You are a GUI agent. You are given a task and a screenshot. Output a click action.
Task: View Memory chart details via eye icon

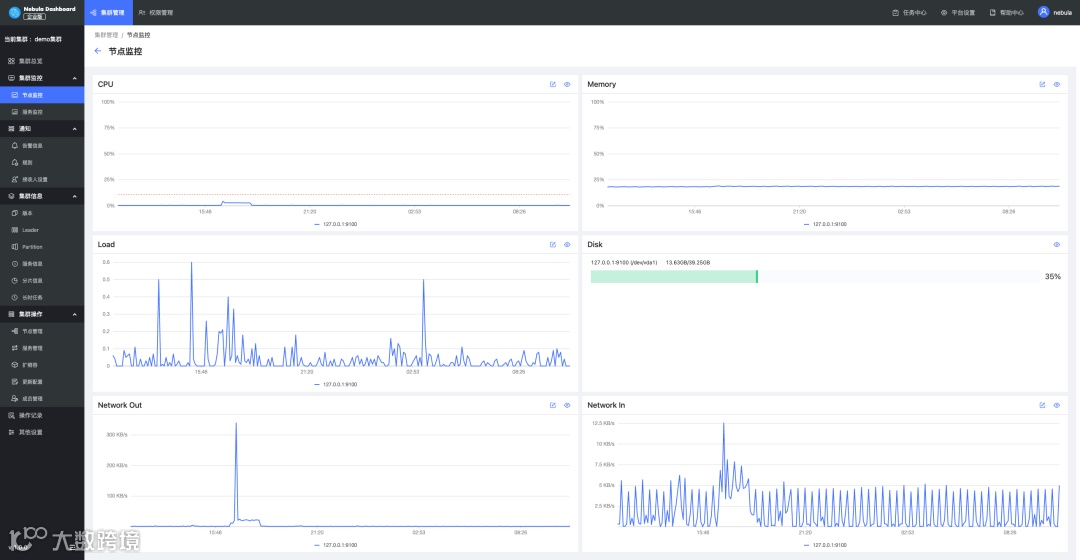[1057, 85]
